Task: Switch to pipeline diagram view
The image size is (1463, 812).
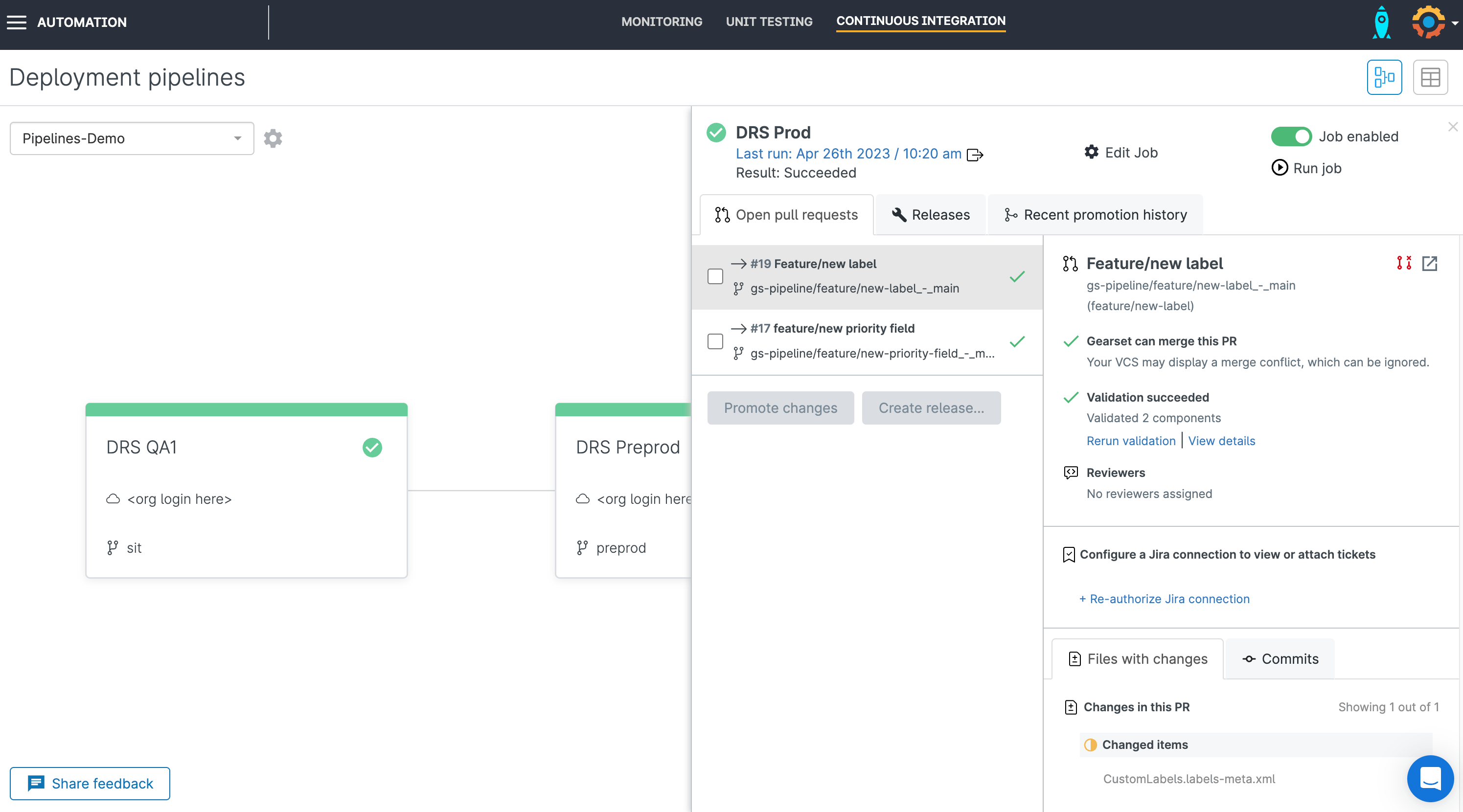Action: (x=1384, y=77)
